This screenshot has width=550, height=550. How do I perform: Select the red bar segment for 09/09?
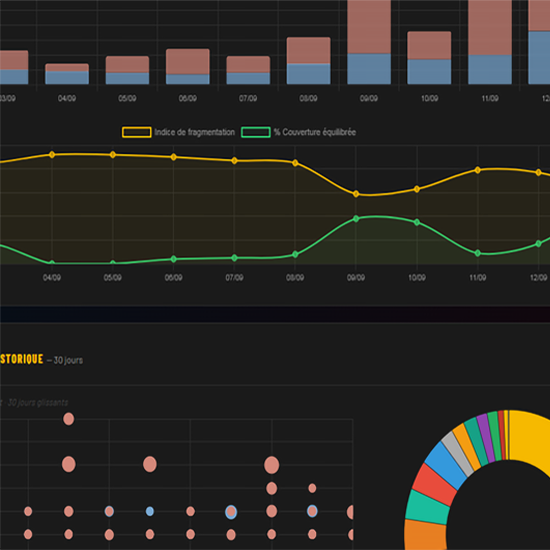coord(369,27)
